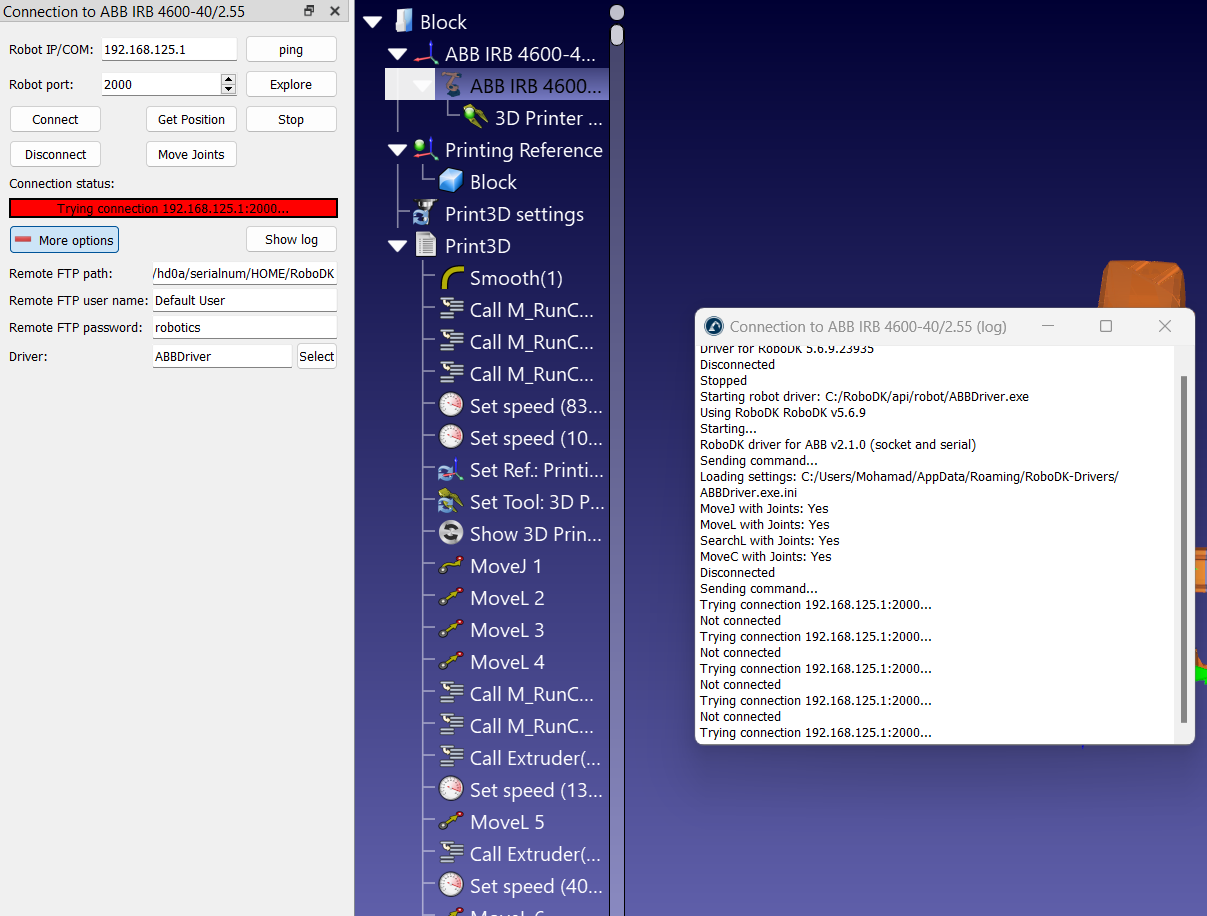Click the MoveJ 1 instruction icon
This screenshot has width=1207, height=916.
click(x=451, y=566)
